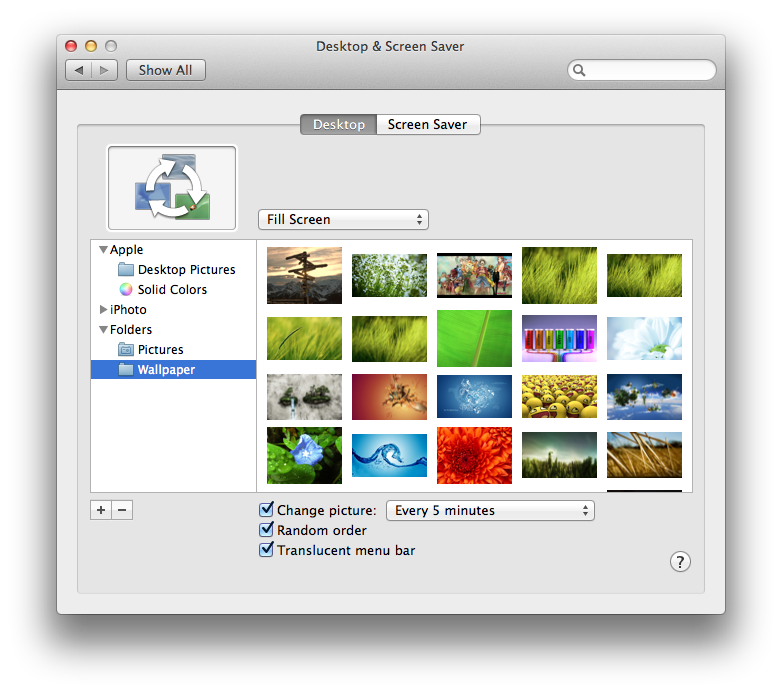
Task: Select the colorful cans wallpaper thumbnail
Action: pos(559,339)
